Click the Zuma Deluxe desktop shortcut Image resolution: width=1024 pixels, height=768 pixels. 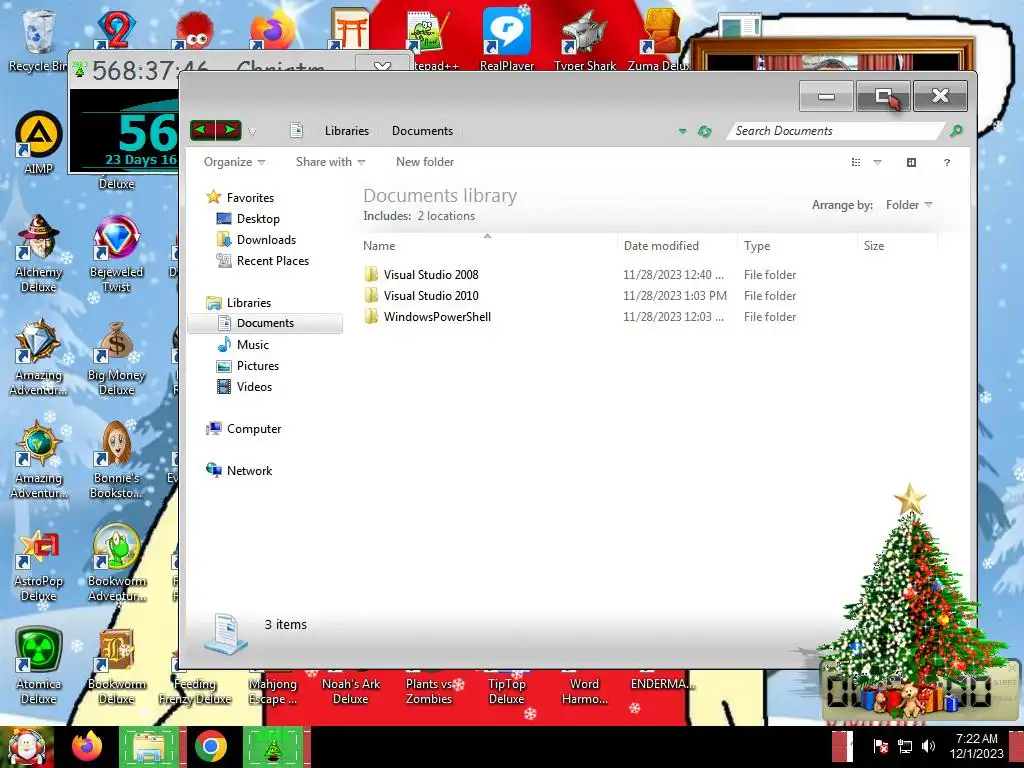[x=660, y=38]
